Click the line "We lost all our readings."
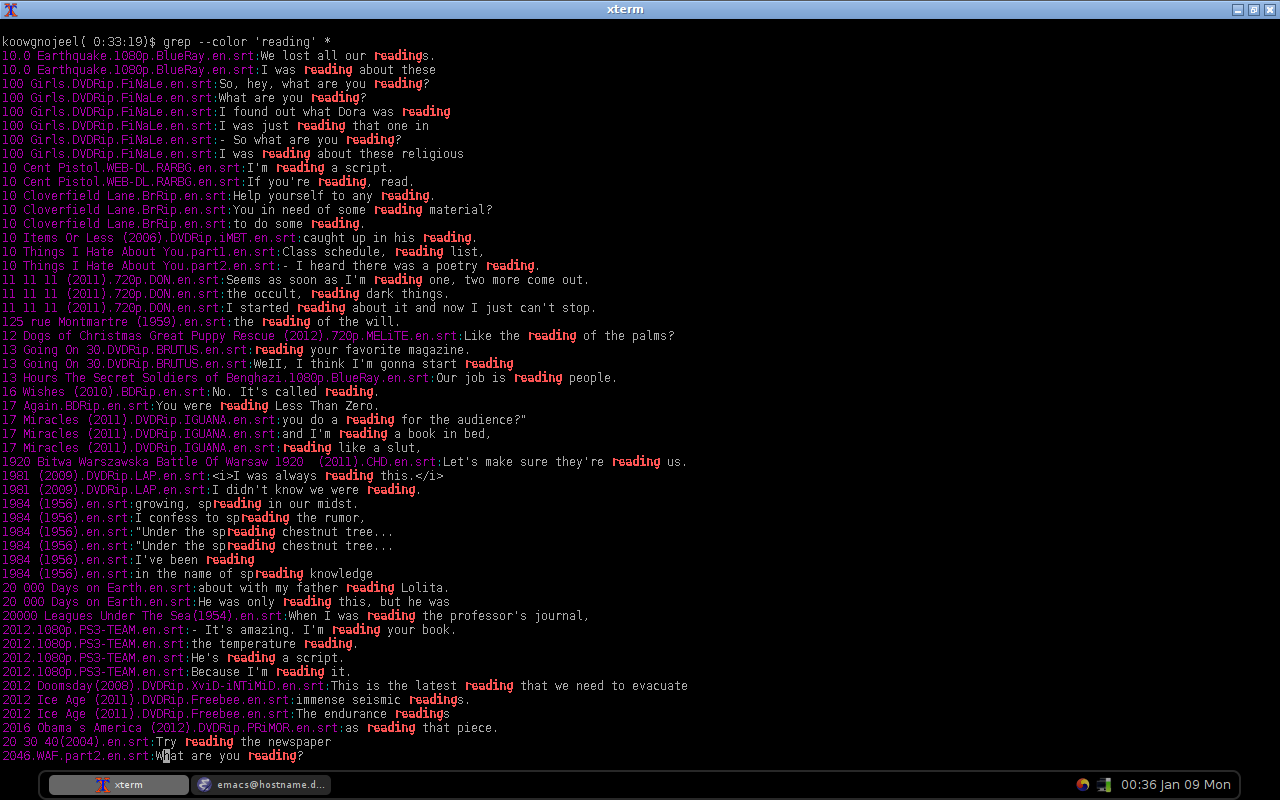Screen dimensions: 1280x800 [348, 56]
